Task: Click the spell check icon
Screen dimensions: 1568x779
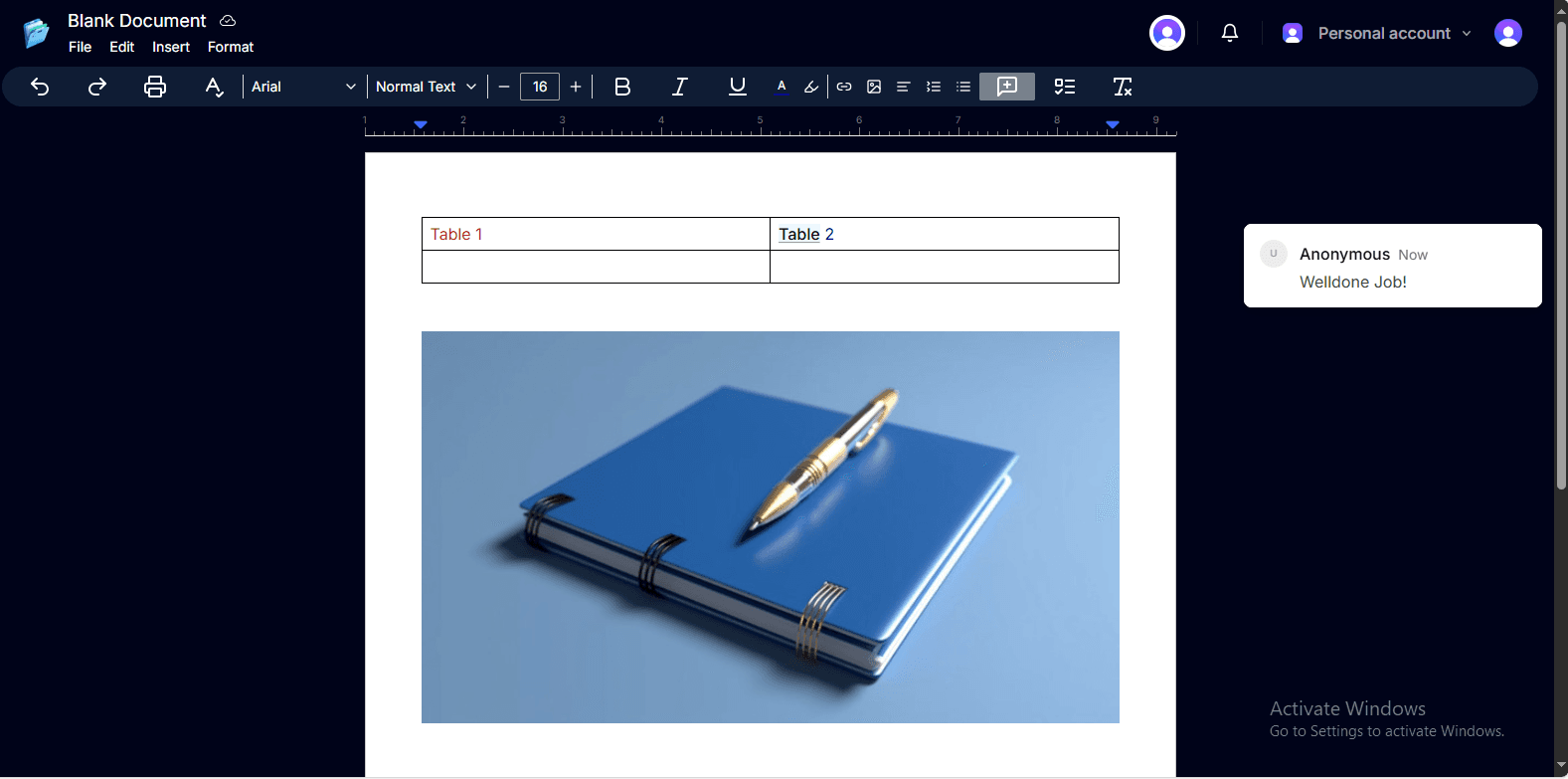Action: pyautogui.click(x=214, y=87)
